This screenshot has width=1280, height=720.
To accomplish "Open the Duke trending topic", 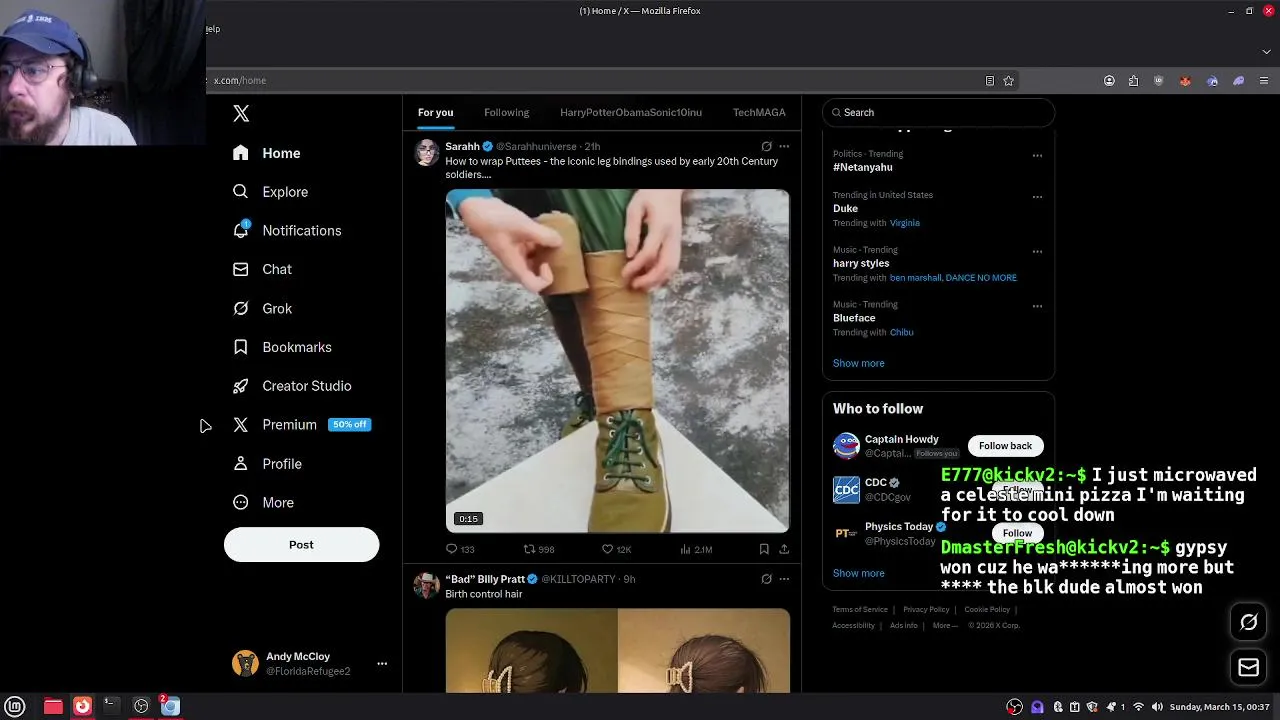I will click(845, 208).
